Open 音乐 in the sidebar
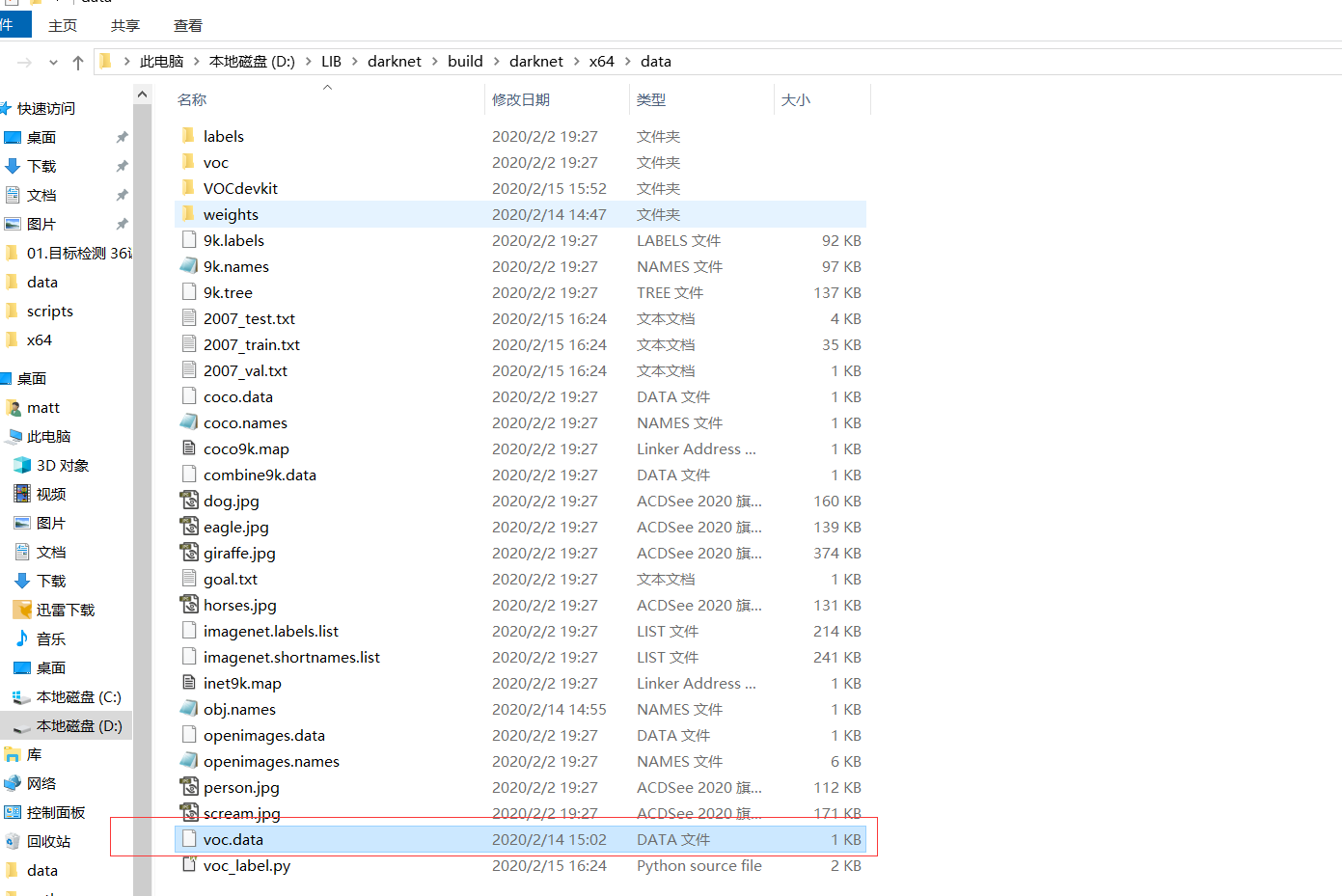 tap(51, 638)
